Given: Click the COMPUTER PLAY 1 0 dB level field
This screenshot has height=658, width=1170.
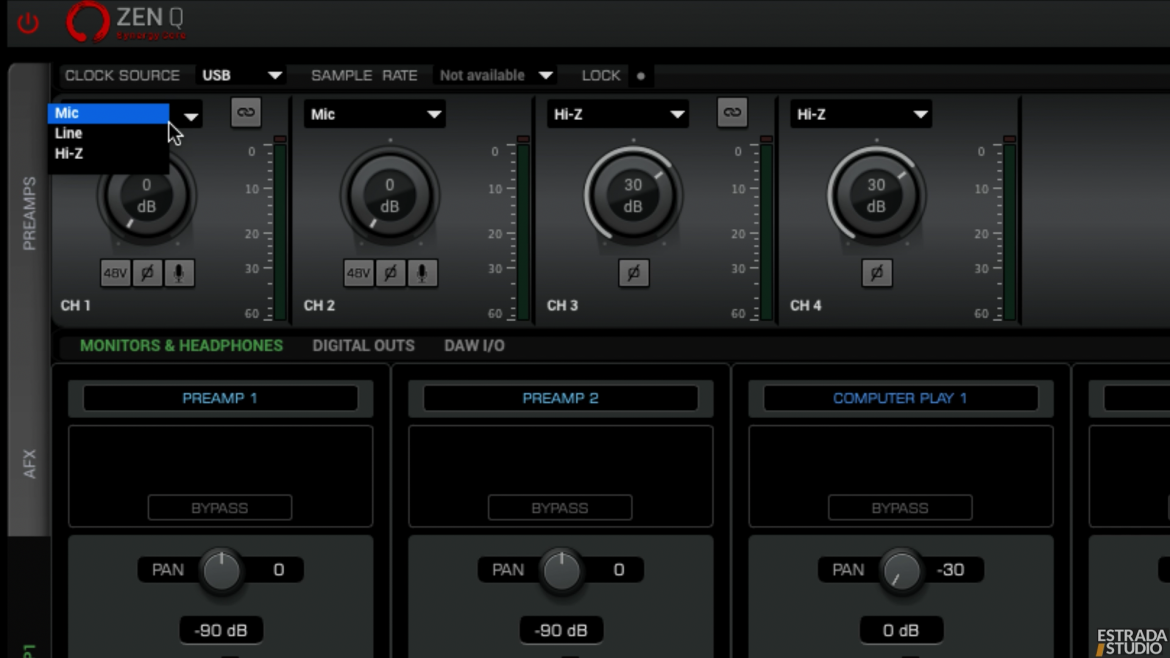Looking at the screenshot, I should point(901,630).
